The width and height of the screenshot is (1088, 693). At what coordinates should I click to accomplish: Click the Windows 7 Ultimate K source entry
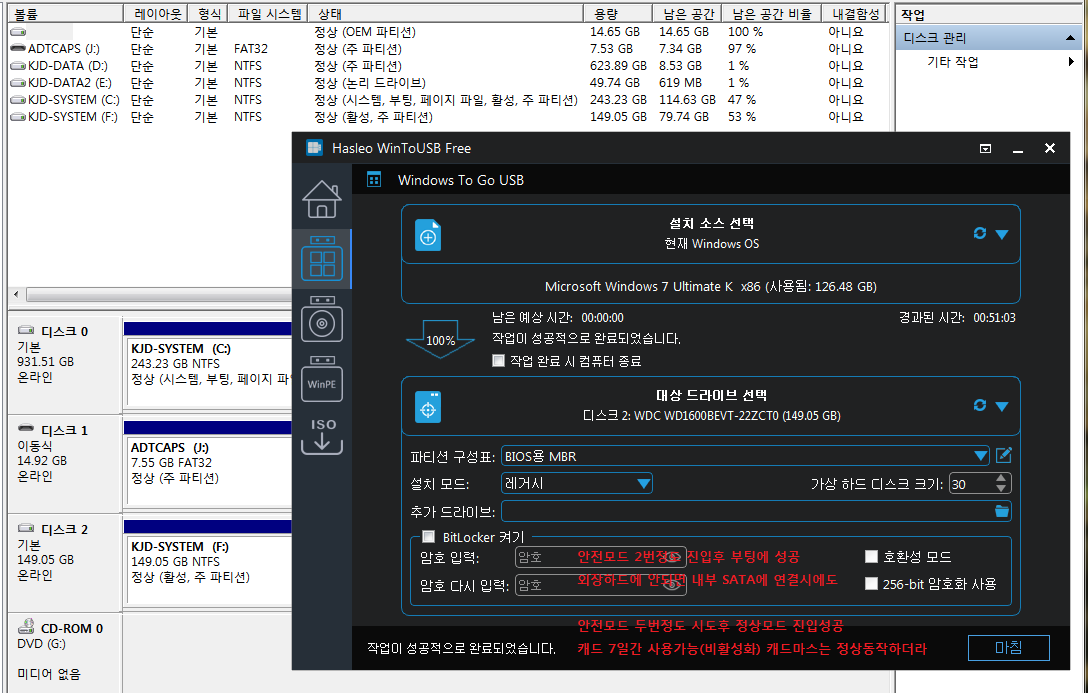click(x=711, y=286)
